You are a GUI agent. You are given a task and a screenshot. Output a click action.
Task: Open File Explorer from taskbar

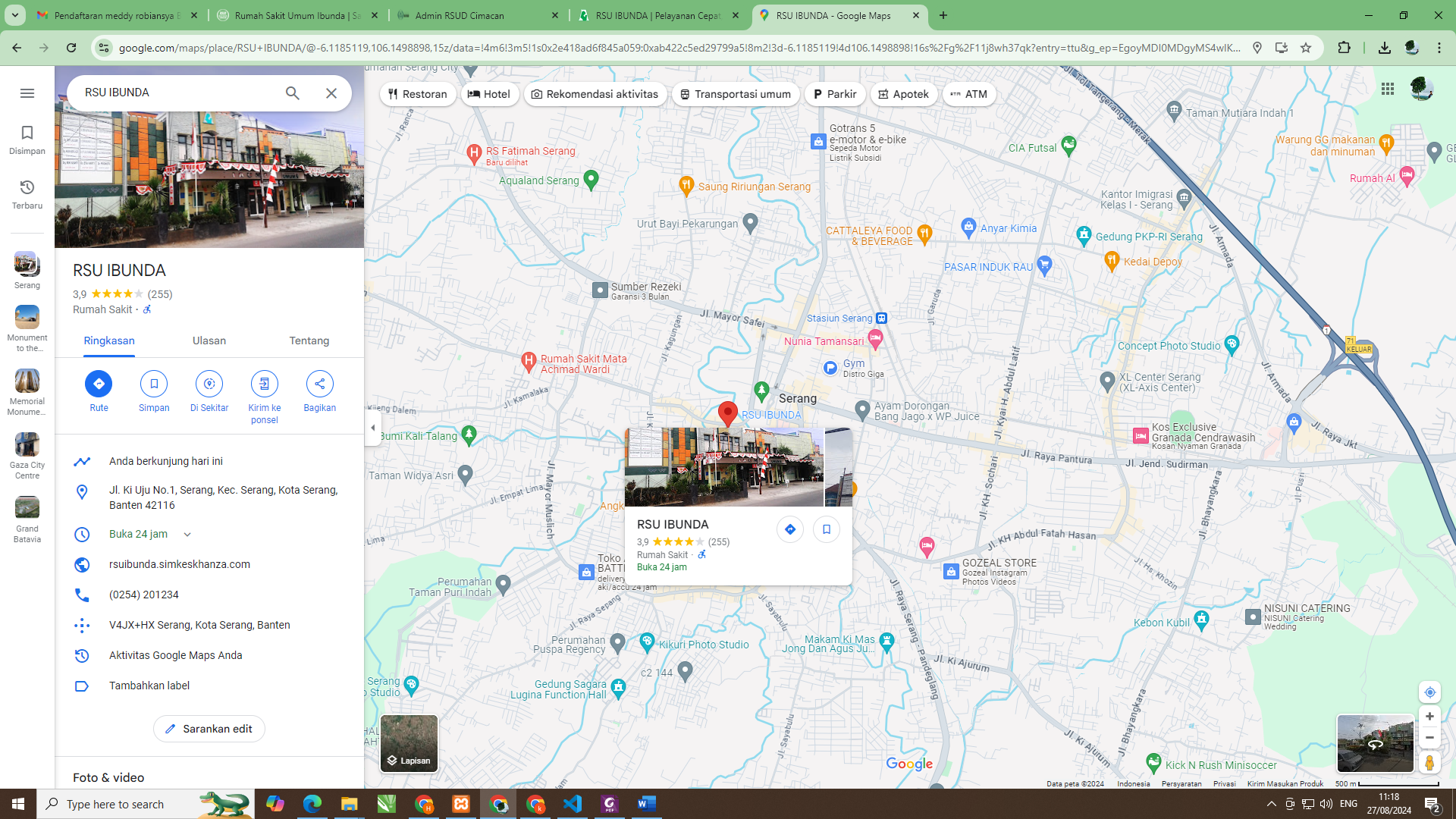point(349,804)
